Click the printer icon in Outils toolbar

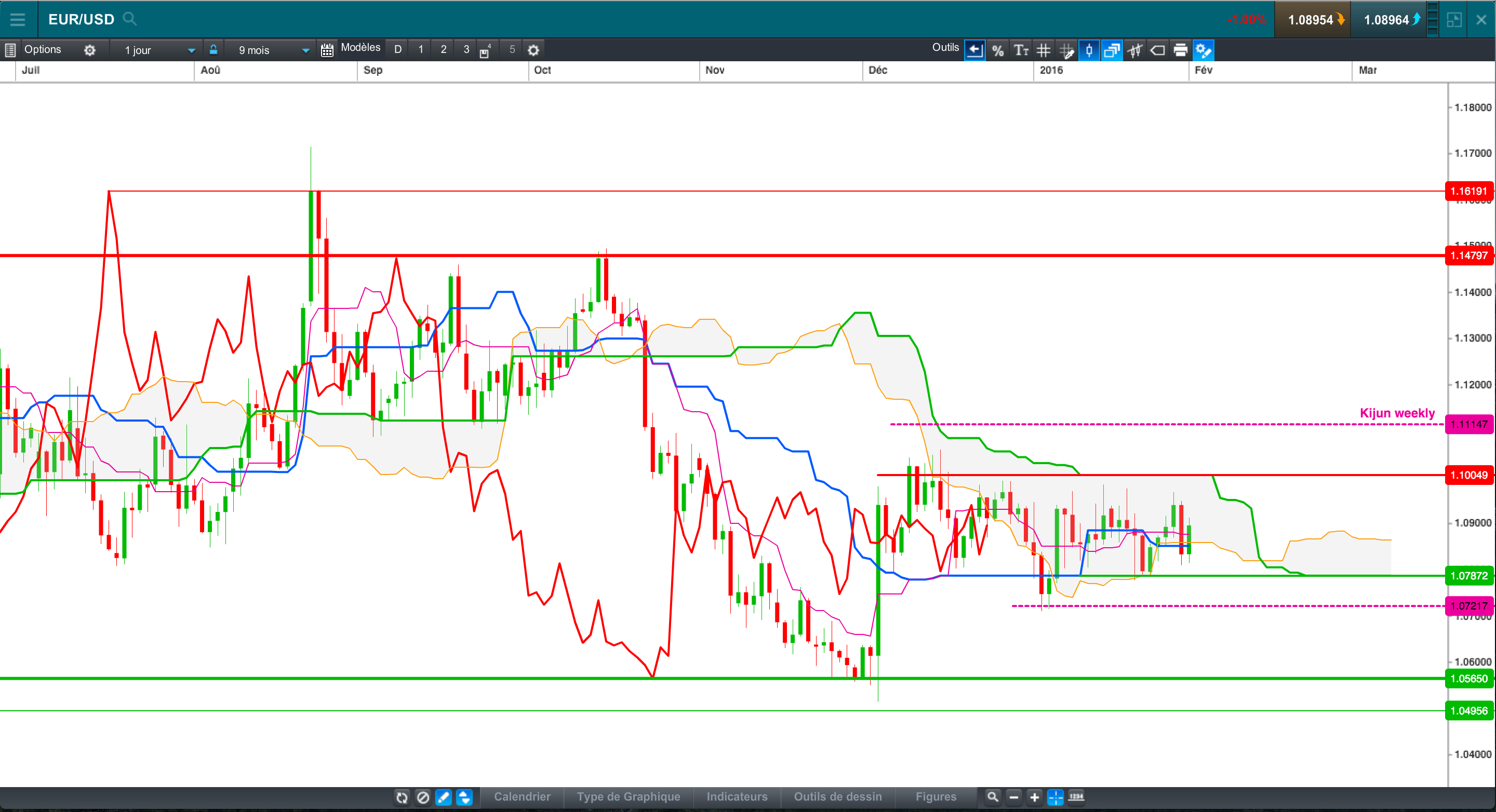click(1180, 50)
